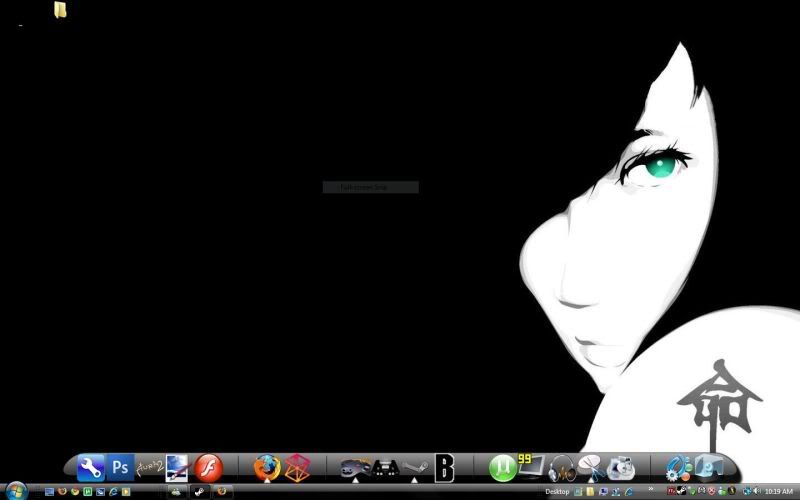Screen dimensions: 800x500
Task: Open the Adobe Flash dock icon
Action: click(208, 467)
